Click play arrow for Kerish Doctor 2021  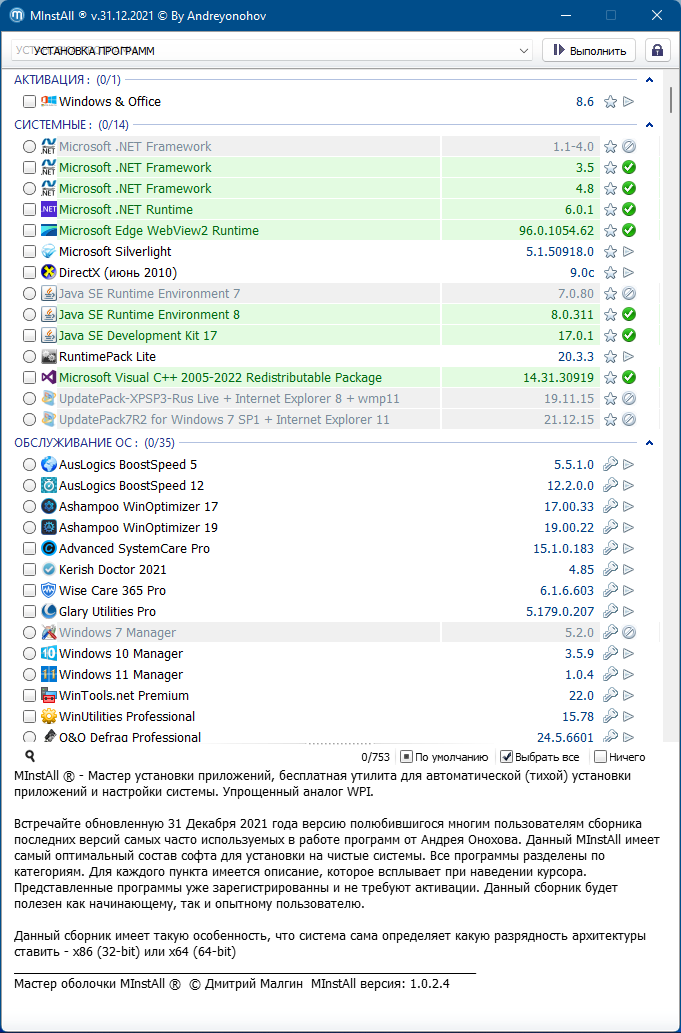coord(629,569)
